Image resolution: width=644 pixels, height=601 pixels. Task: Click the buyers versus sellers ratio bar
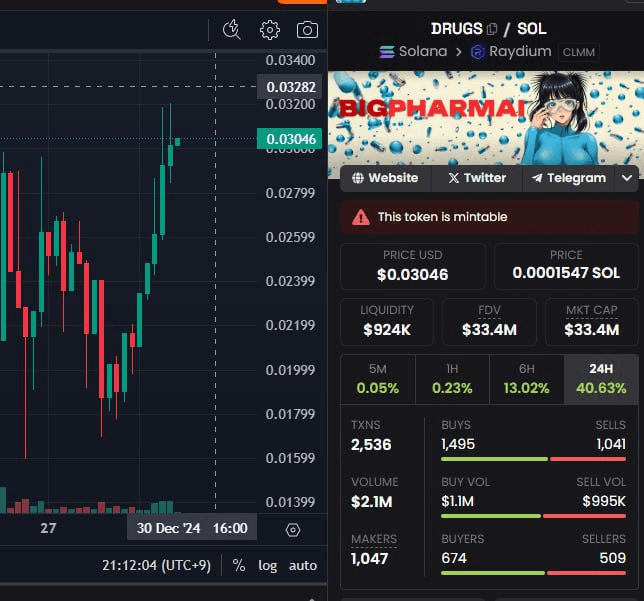(534, 573)
